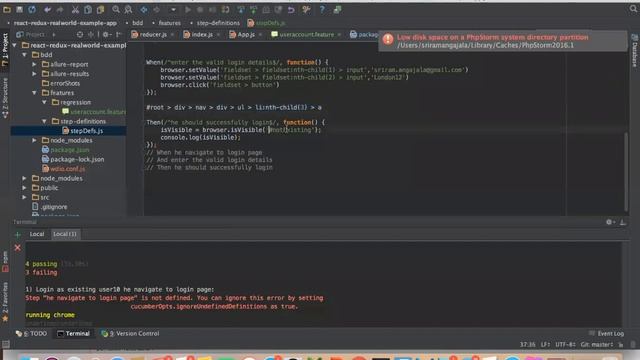Click the Copy toolbar icon

(88, 9)
